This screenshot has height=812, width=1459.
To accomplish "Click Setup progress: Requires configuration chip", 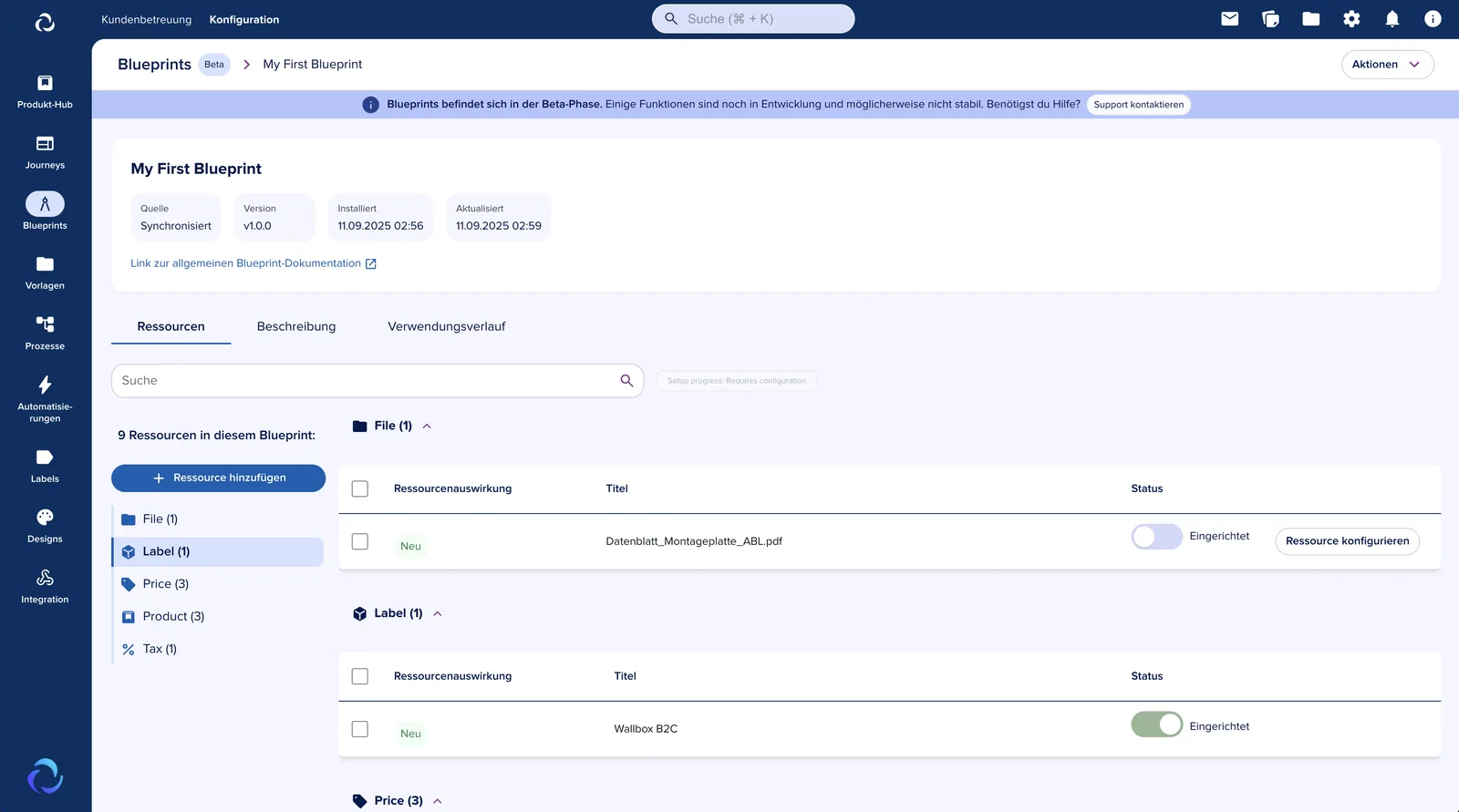I will click(737, 381).
